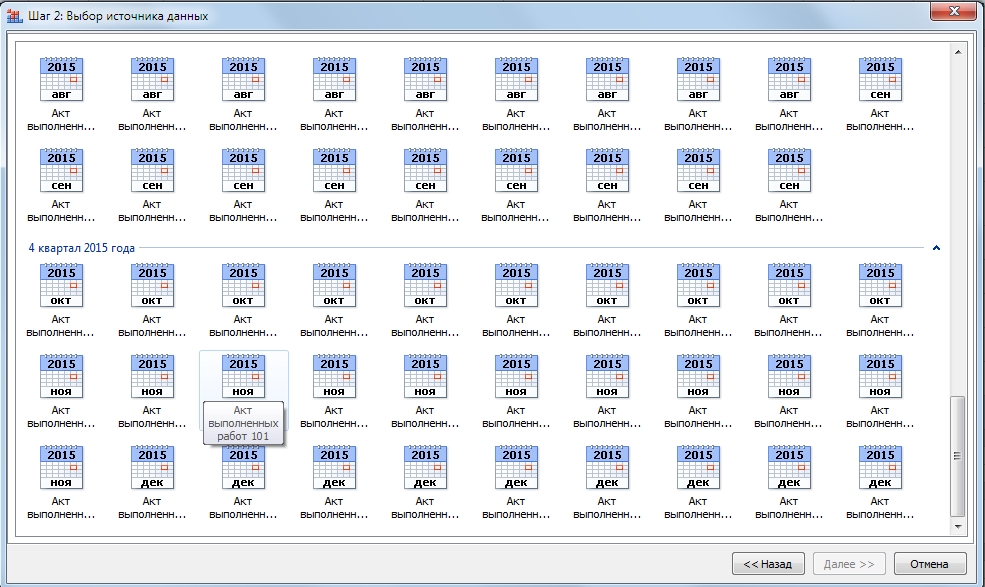
Task: Pick the last ноя icon in the full ноя row
Action: tap(880, 376)
